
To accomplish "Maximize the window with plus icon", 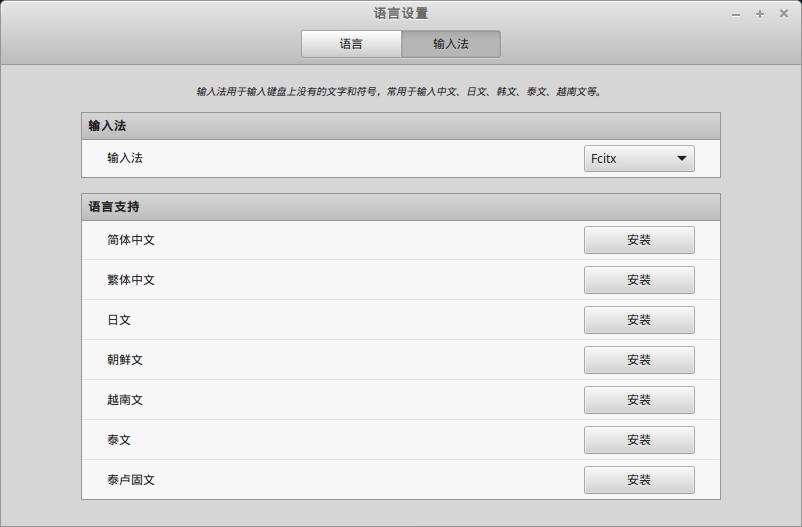I will 760,14.
